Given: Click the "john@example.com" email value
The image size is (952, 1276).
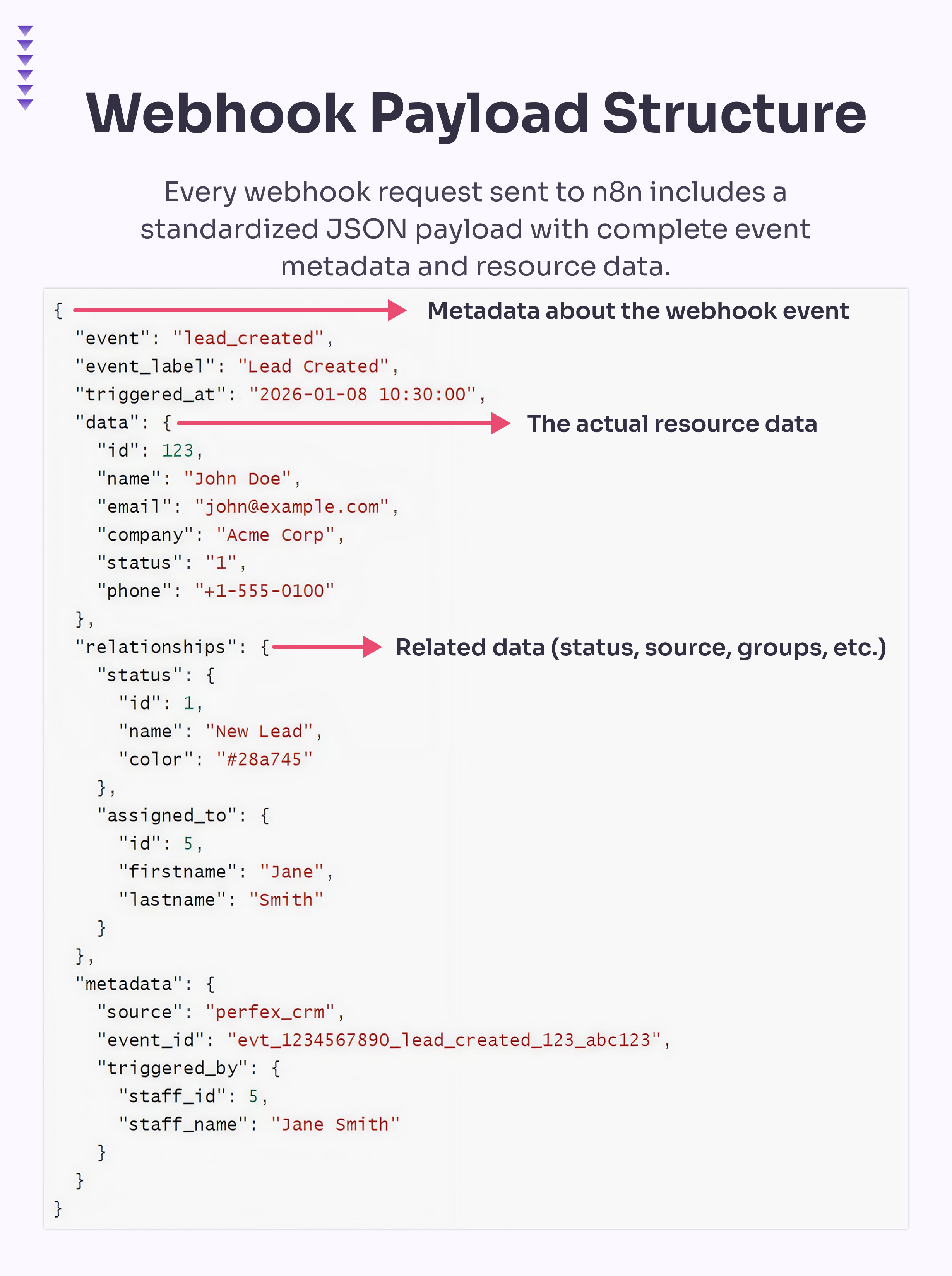Looking at the screenshot, I should point(292,506).
